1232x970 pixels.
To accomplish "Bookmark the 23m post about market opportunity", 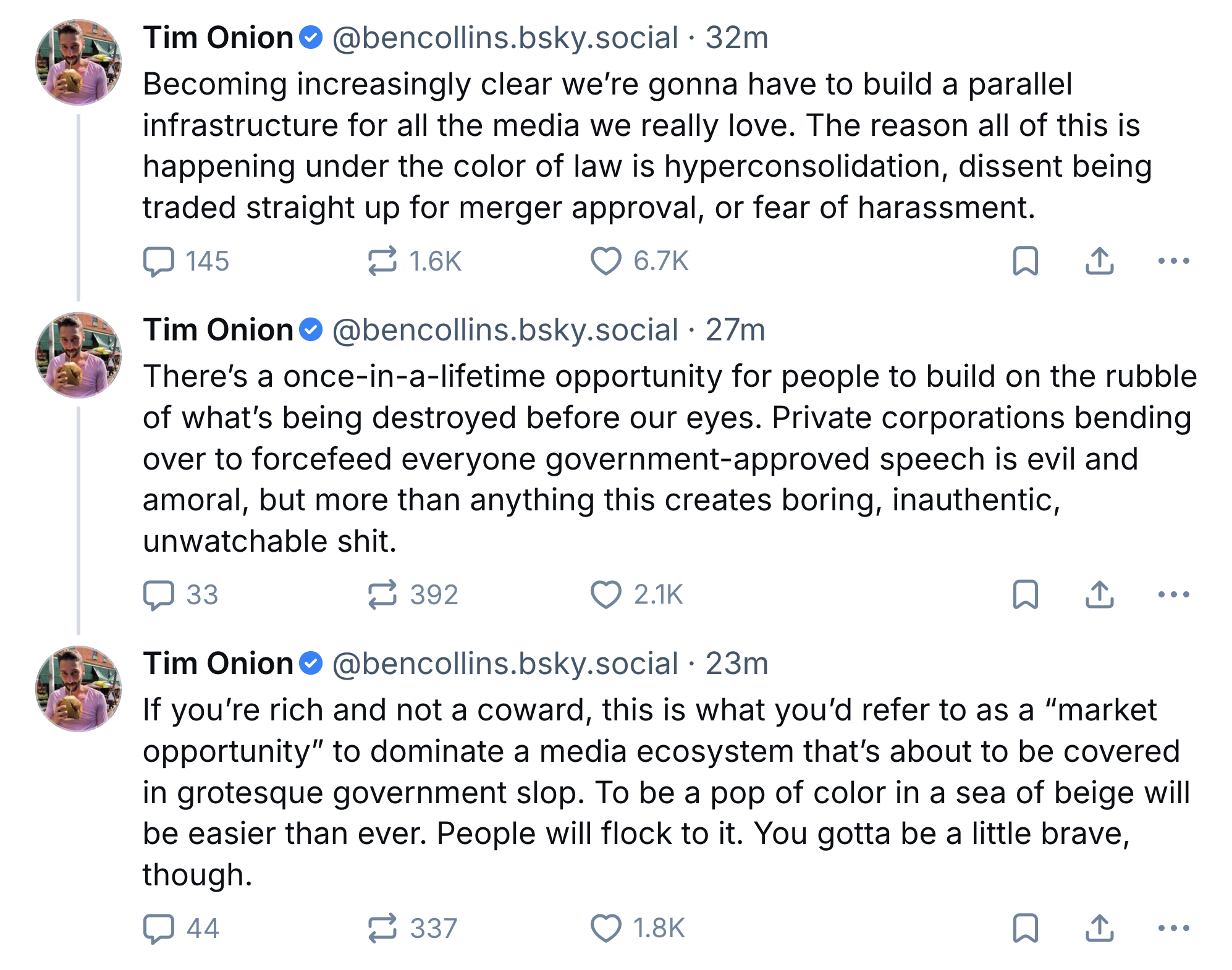I will coord(1026,928).
